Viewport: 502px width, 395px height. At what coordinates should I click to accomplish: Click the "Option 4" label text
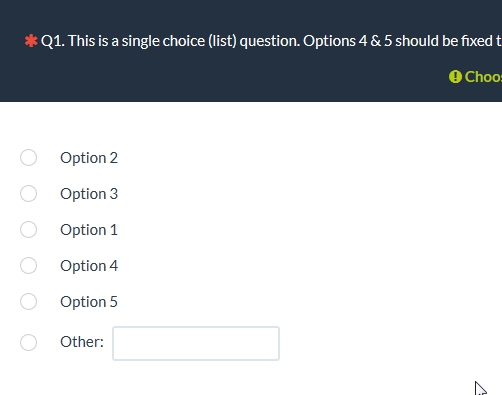(x=89, y=266)
